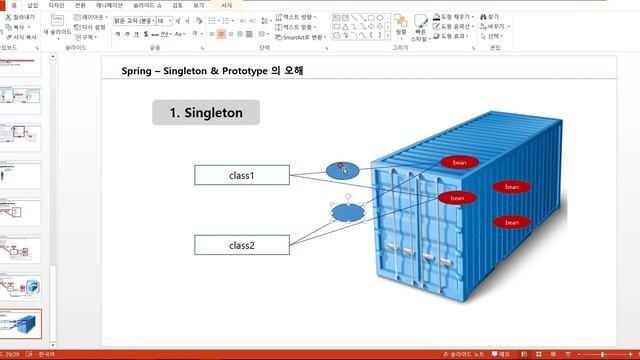Switch to the Design (디자인) tab

tap(56, 5)
